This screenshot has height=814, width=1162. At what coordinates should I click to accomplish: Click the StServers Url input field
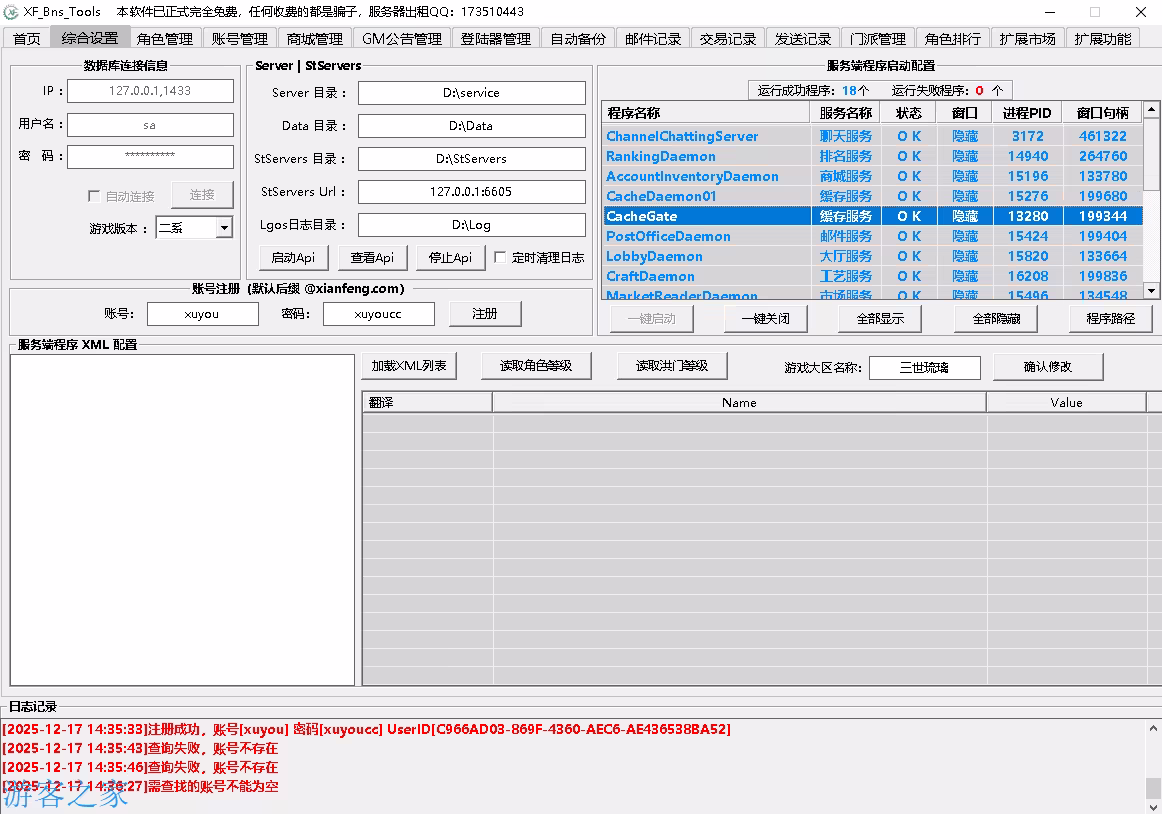471,192
